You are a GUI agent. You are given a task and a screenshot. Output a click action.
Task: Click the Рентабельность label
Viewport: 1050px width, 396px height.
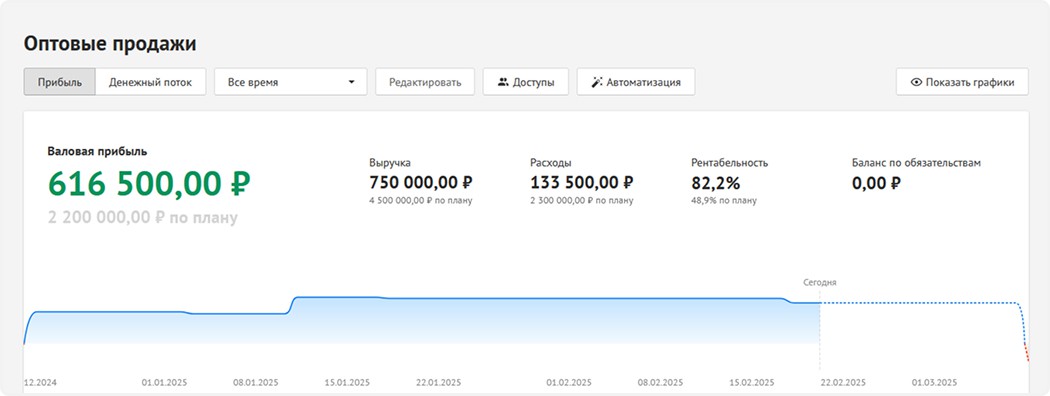pos(729,163)
